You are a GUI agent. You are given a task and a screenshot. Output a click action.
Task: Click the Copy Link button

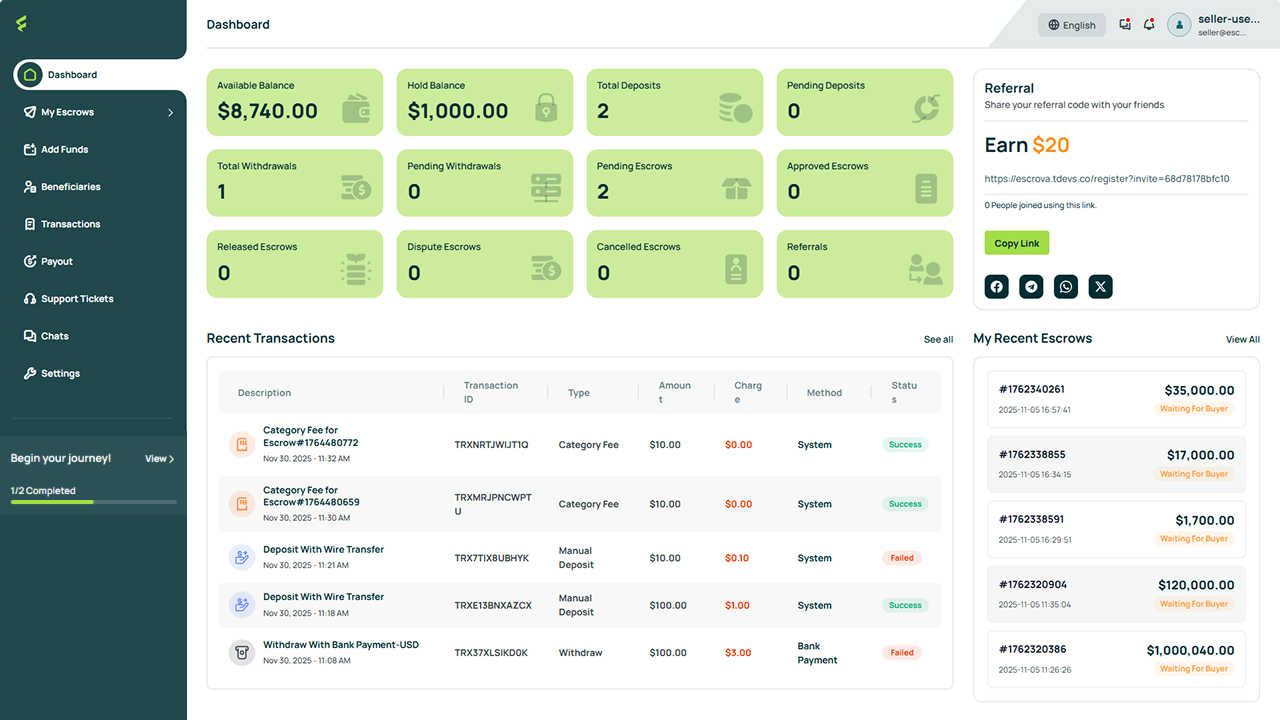tap(1016, 243)
